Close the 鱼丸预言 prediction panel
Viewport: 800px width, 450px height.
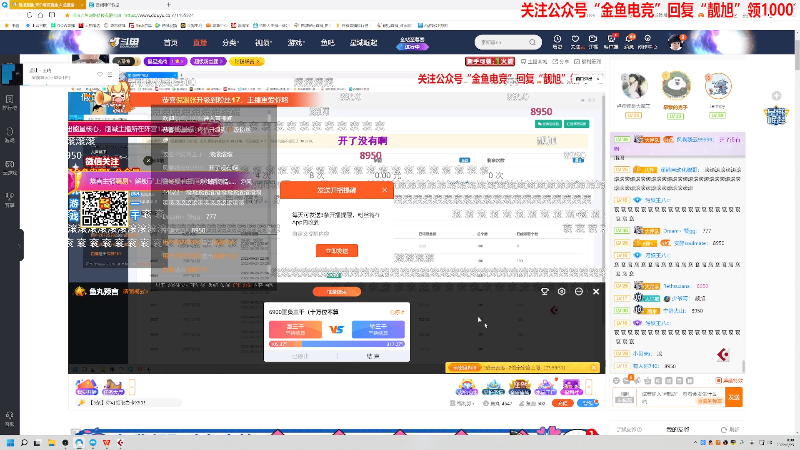(x=596, y=291)
